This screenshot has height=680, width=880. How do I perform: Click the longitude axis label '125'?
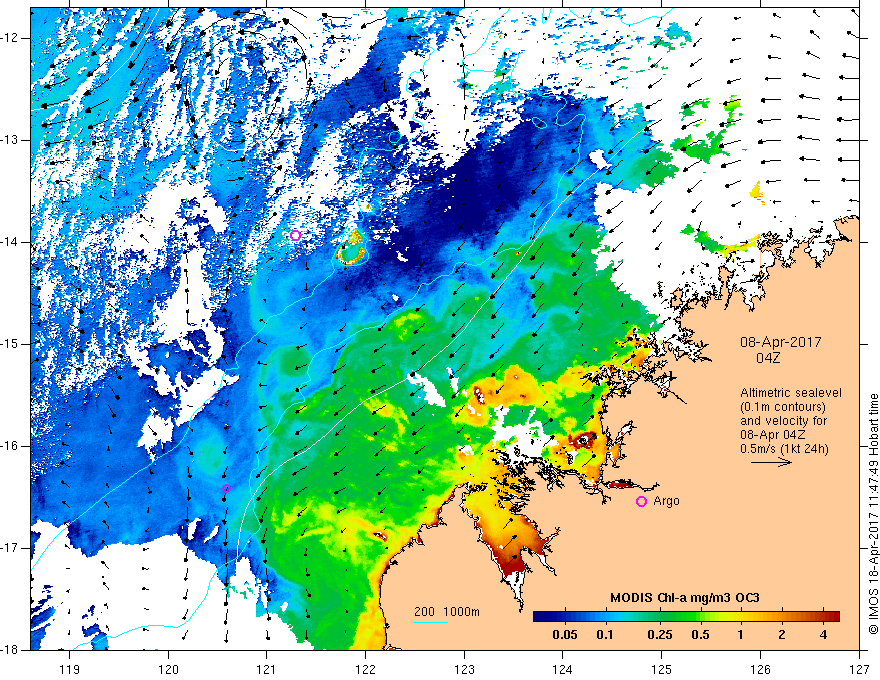[x=662, y=669]
